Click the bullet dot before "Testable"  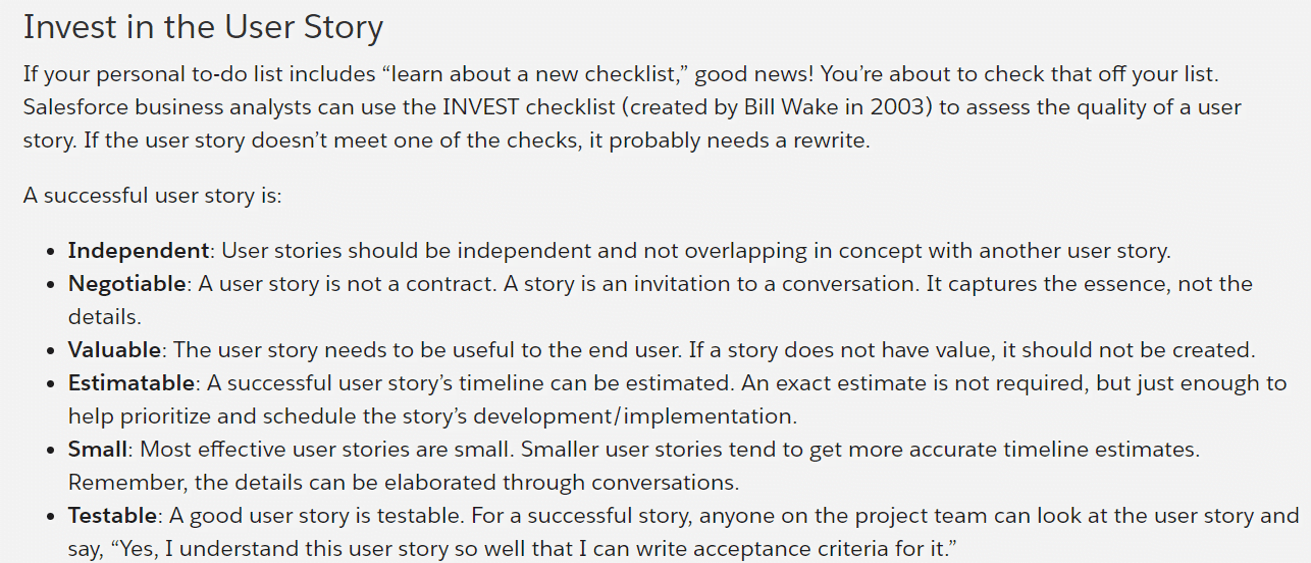click(51, 517)
